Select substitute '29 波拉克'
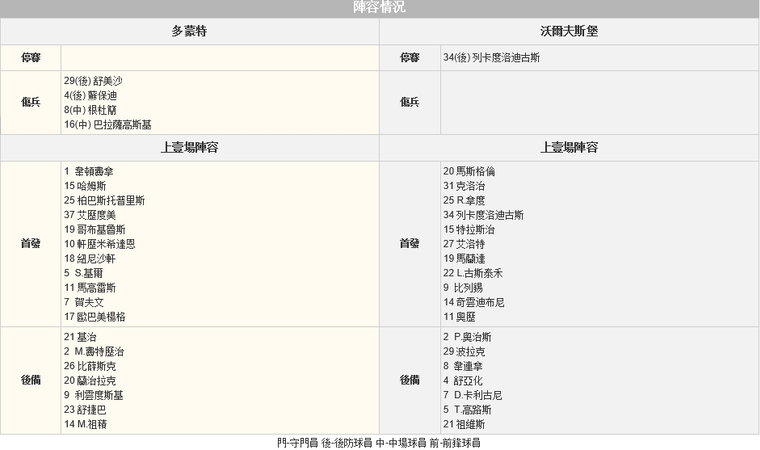Image resolution: width=760 pixels, height=450 pixels. point(464,352)
